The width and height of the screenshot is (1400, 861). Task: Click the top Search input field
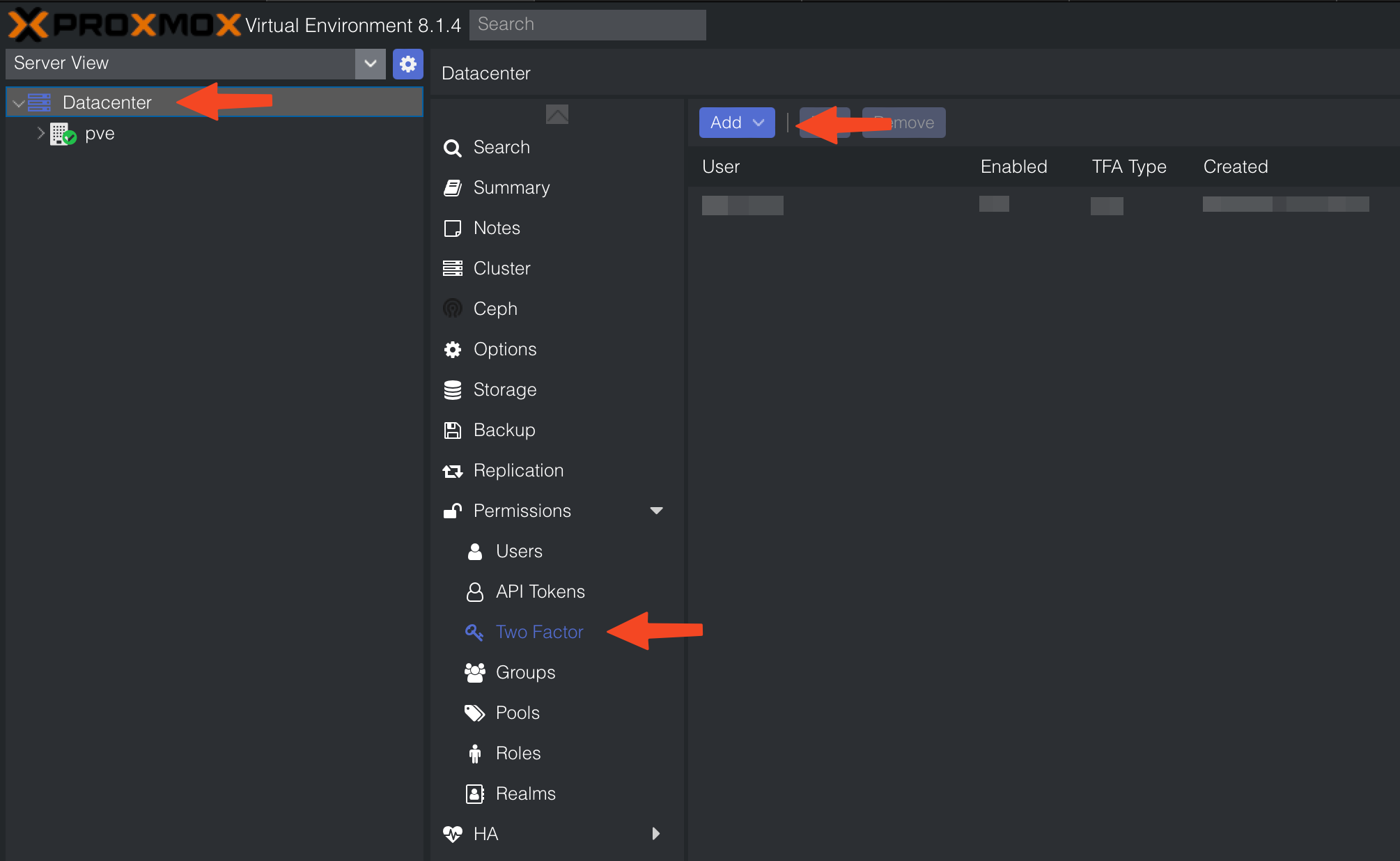[x=587, y=24]
